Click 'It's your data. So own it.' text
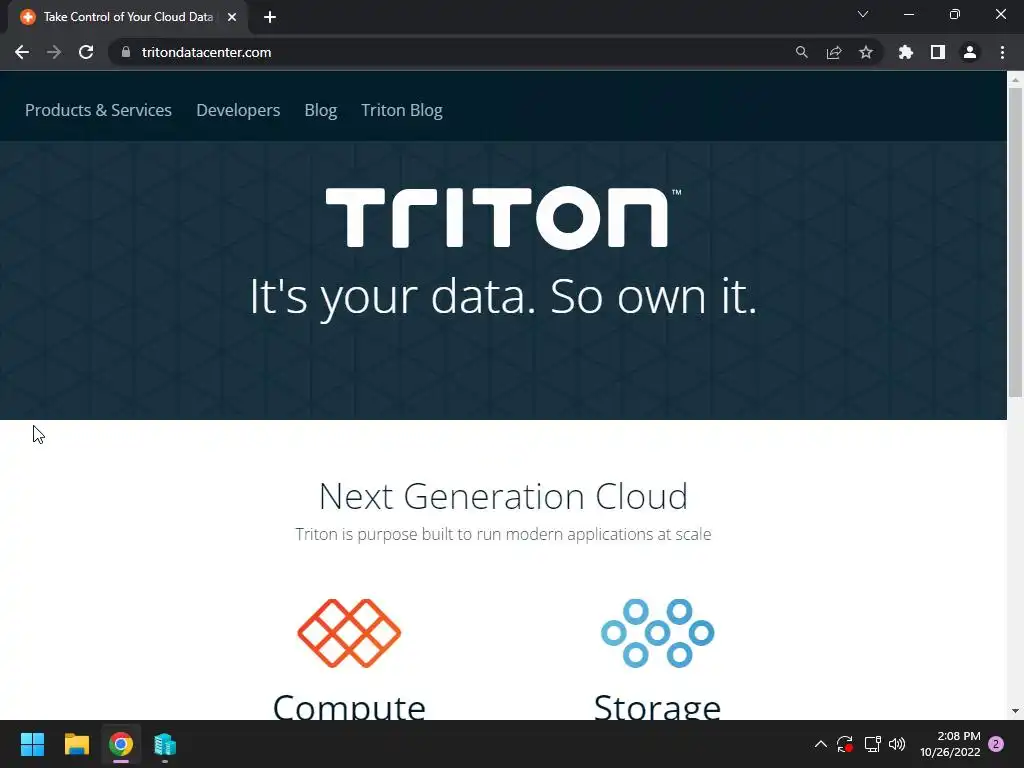 click(x=503, y=297)
